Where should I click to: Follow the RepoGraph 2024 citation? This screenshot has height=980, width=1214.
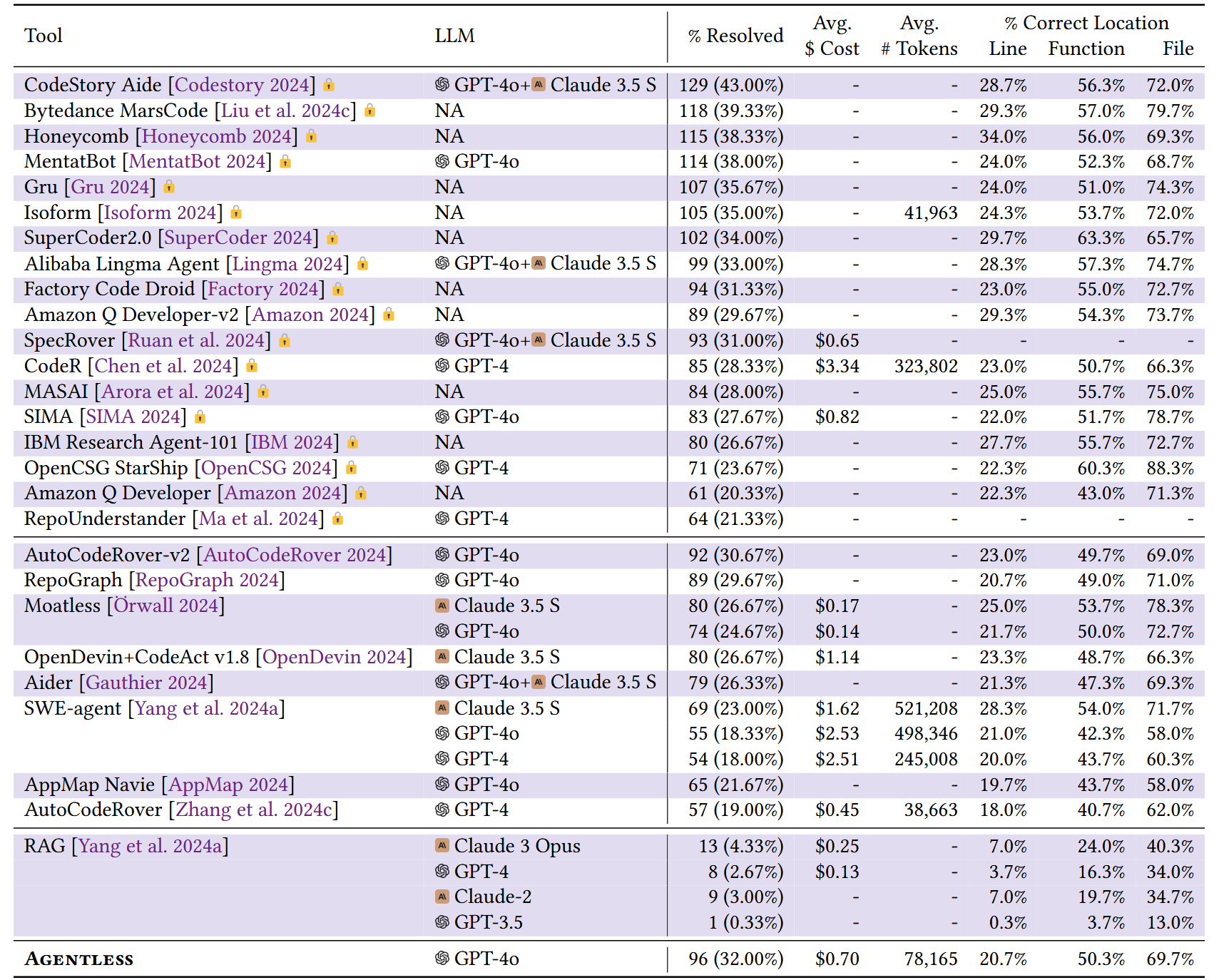click(x=207, y=580)
